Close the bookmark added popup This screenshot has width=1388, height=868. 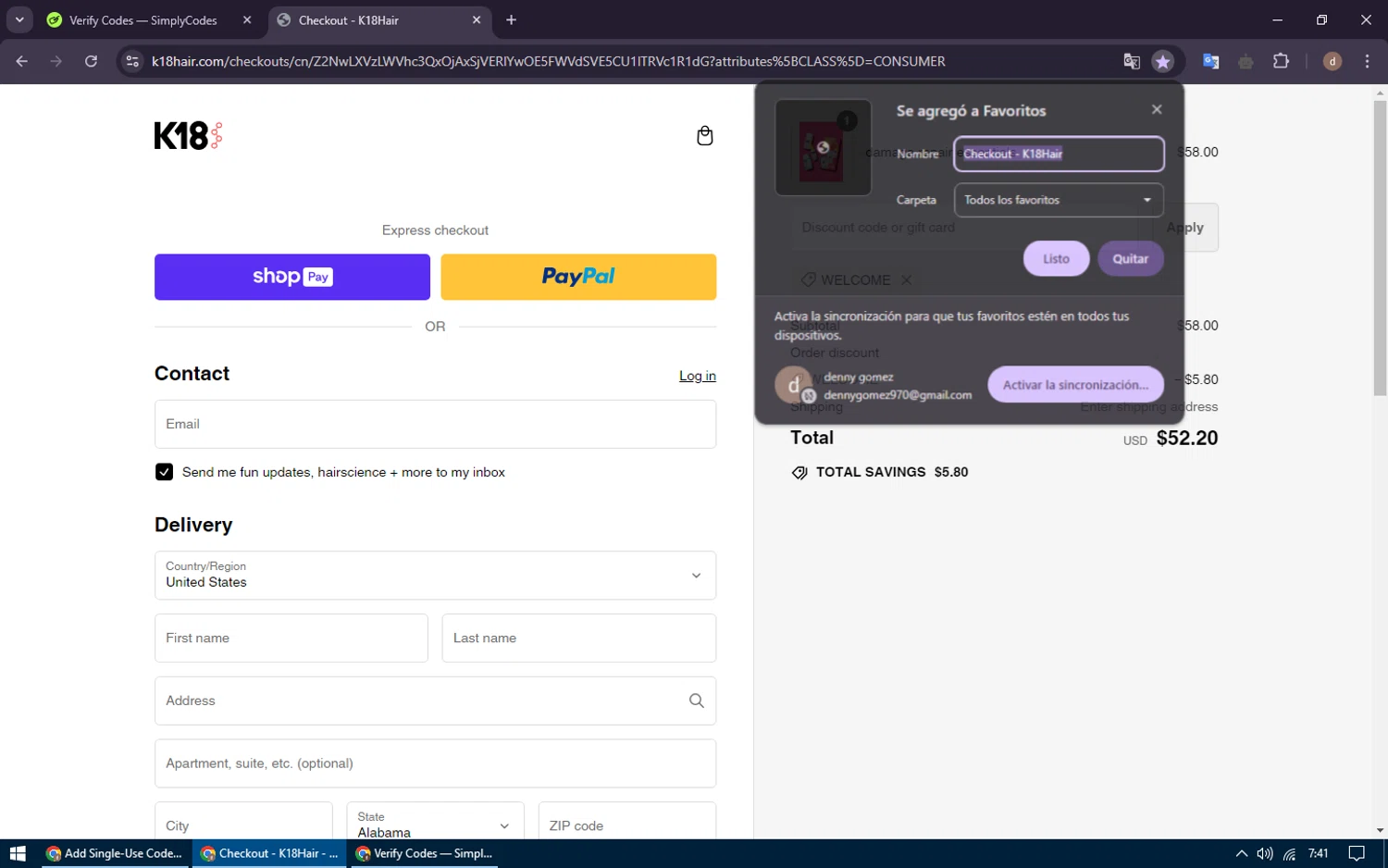[1157, 109]
